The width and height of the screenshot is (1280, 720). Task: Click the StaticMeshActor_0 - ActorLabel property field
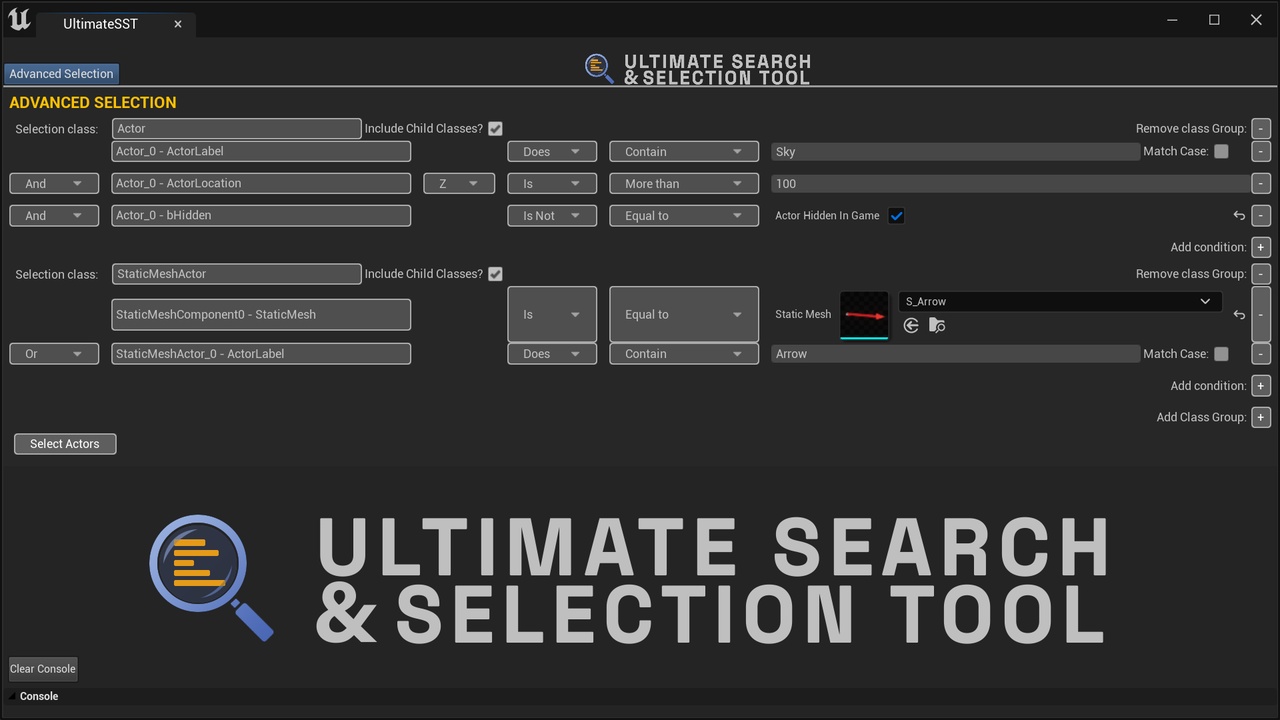click(x=261, y=354)
